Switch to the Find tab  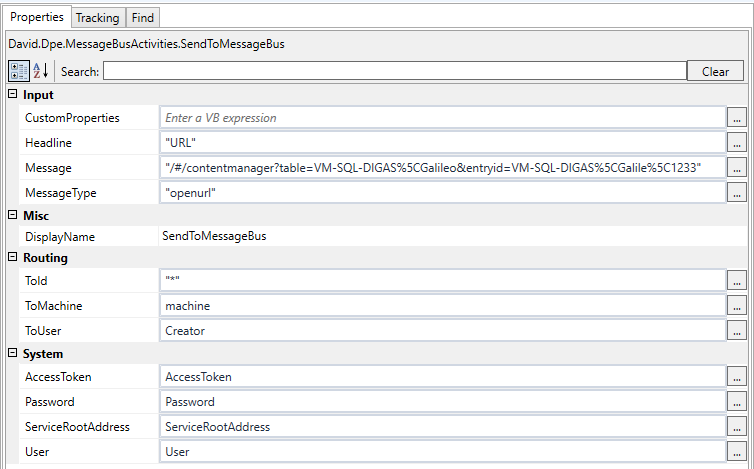pyautogui.click(x=143, y=17)
